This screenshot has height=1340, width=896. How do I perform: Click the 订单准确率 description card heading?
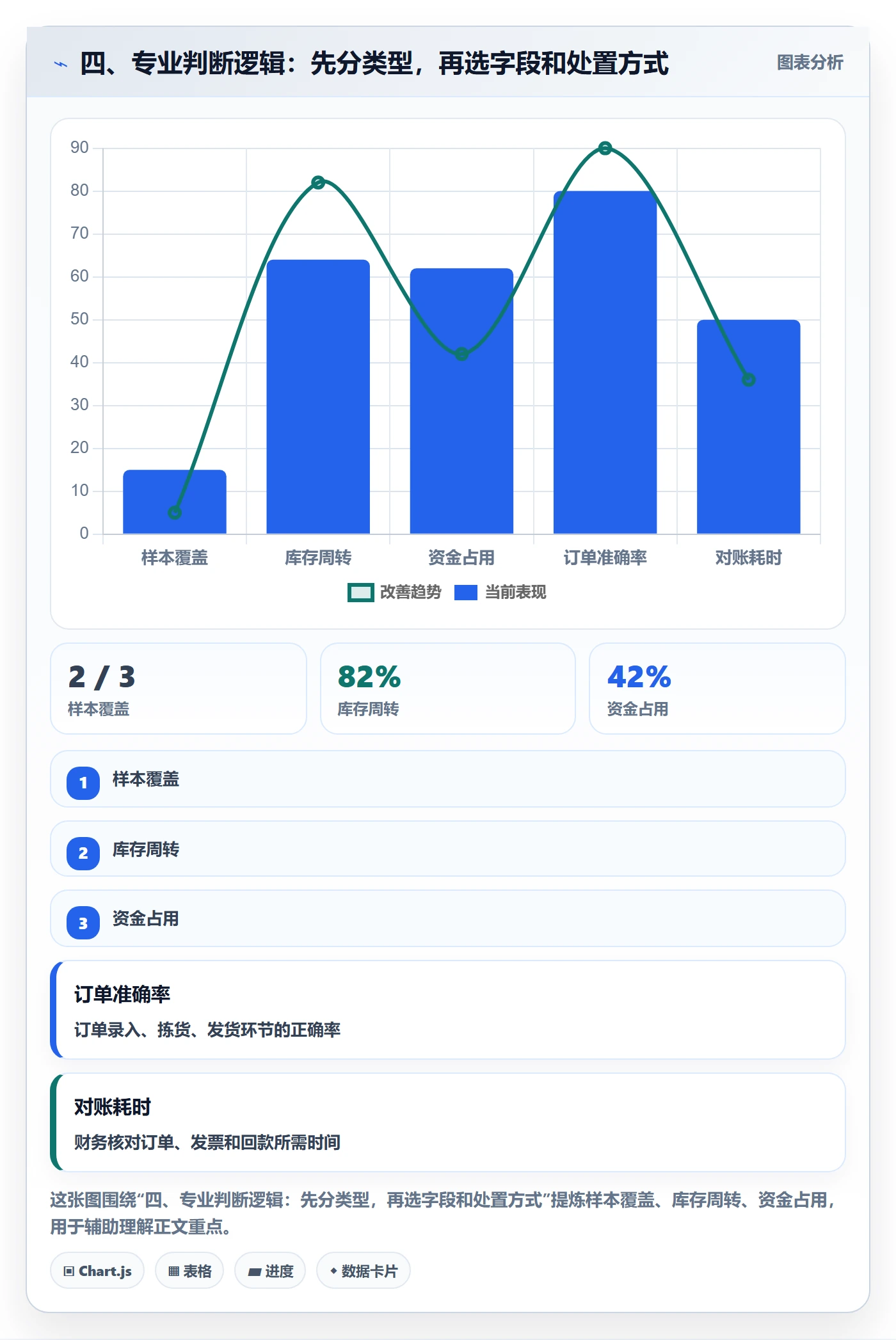point(122,994)
